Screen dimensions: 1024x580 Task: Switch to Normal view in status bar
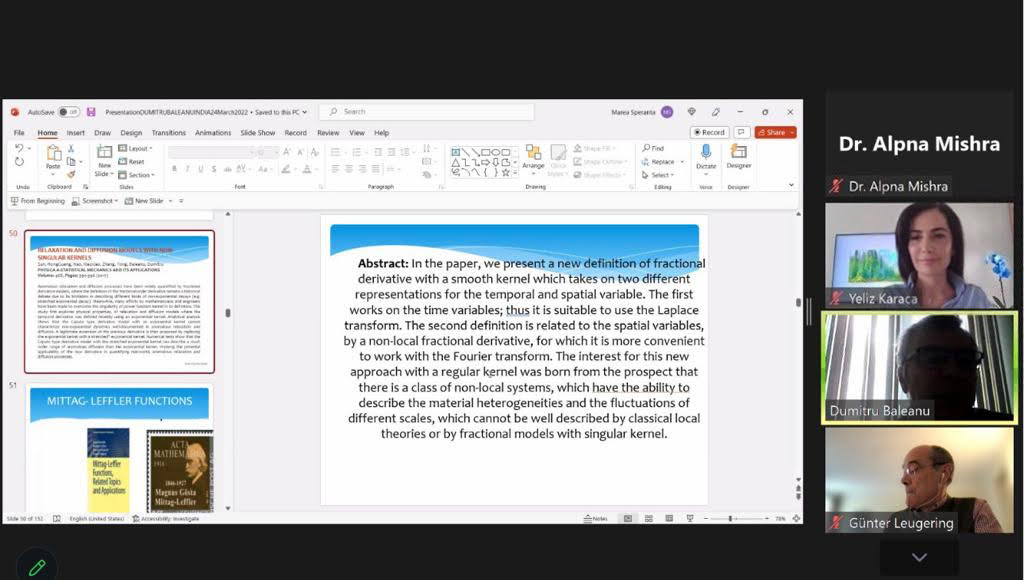pyautogui.click(x=627, y=518)
